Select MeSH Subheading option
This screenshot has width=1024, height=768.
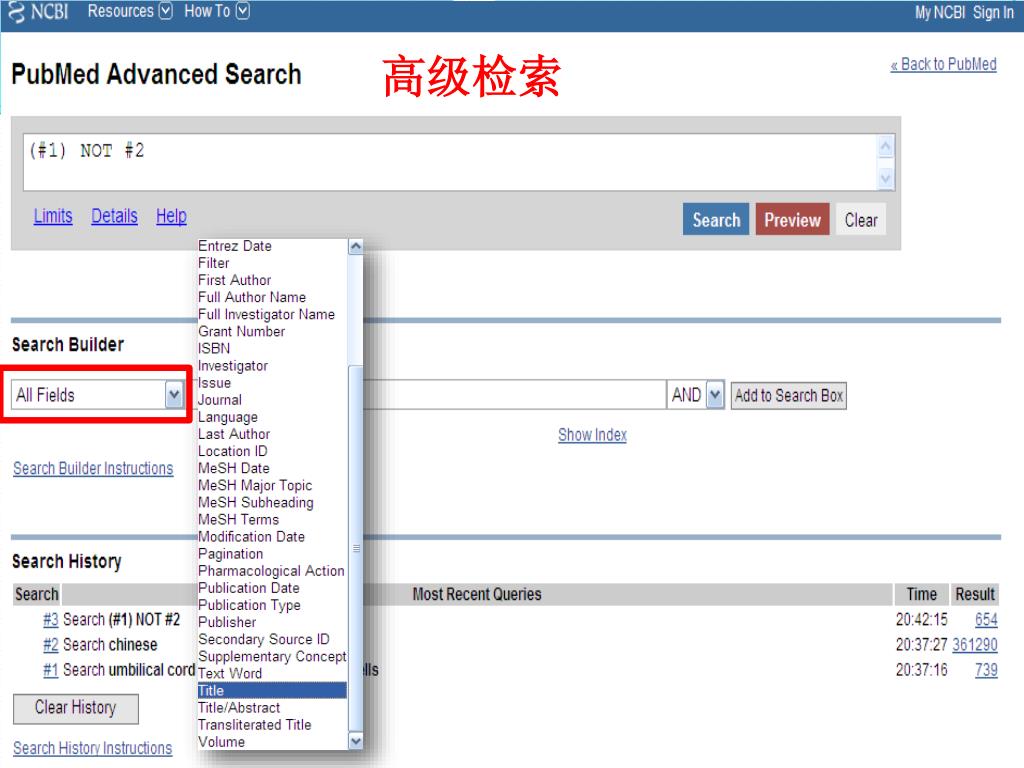[x=272, y=503]
